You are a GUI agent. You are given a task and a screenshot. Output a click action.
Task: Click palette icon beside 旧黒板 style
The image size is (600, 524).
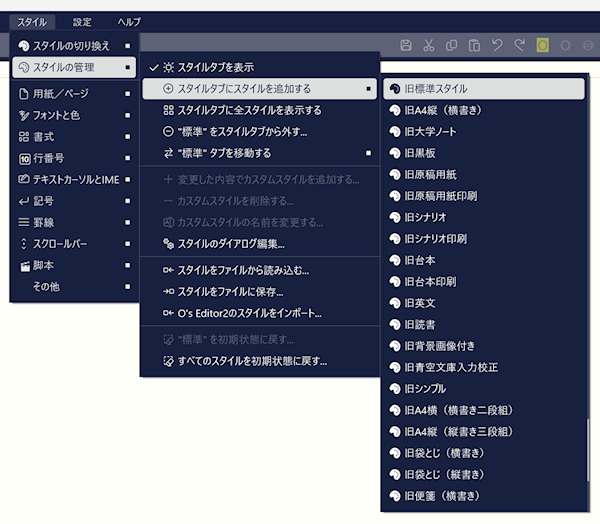point(394,153)
